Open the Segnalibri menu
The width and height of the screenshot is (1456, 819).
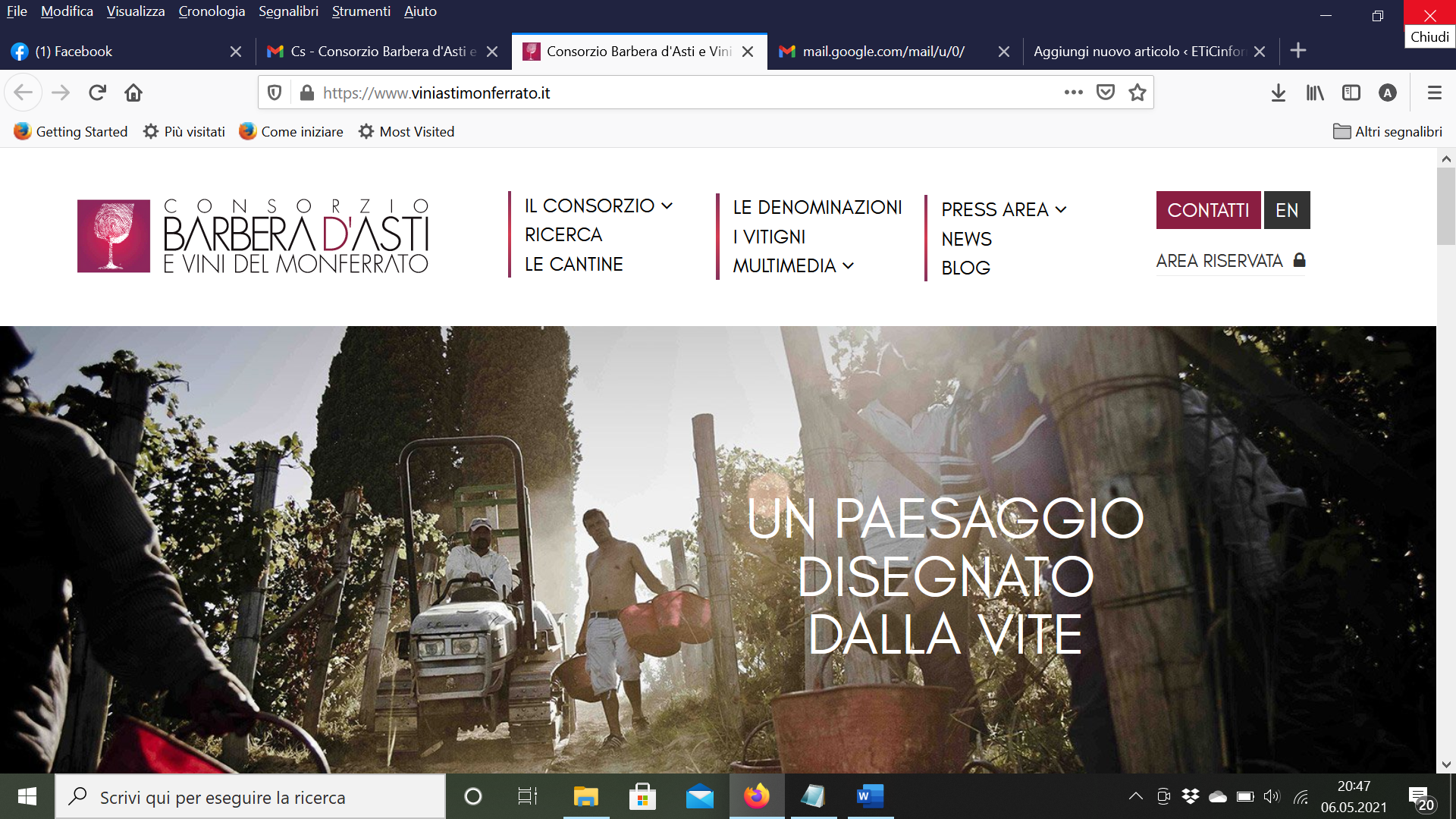(x=288, y=11)
